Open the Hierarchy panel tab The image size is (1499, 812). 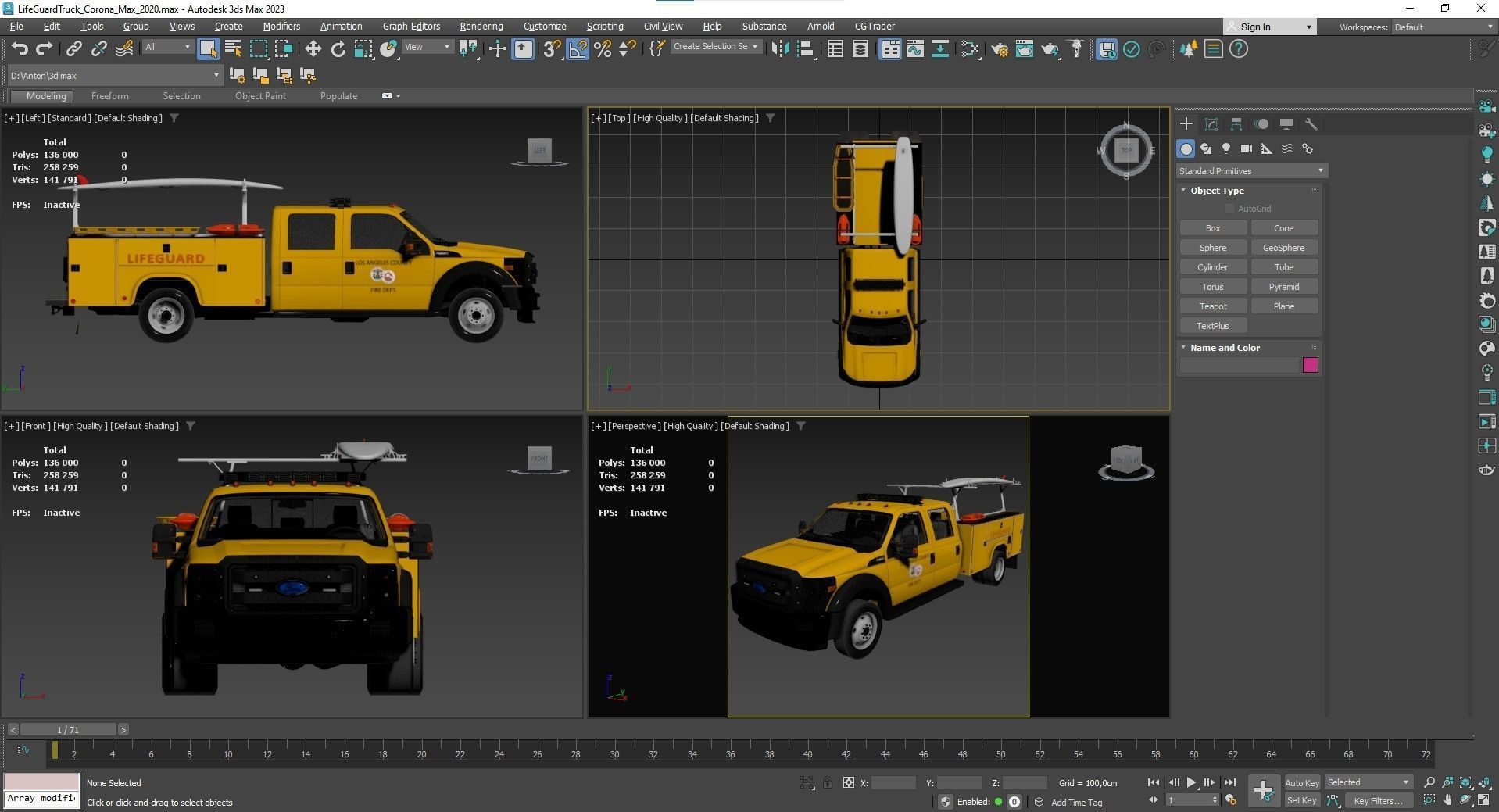[x=1236, y=124]
